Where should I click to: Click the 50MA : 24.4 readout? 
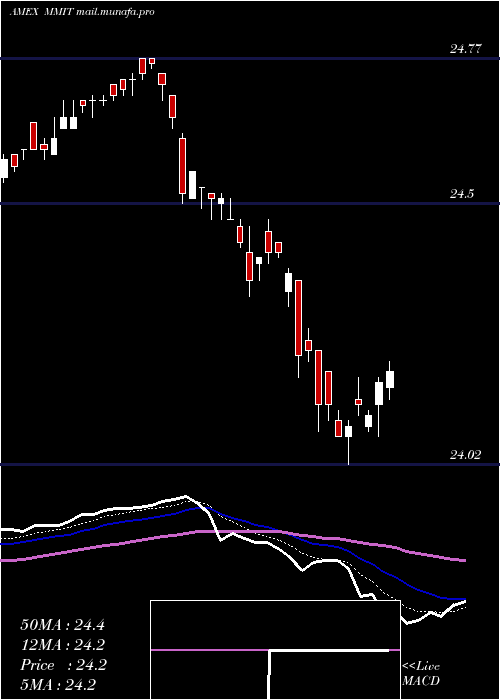coord(63,625)
